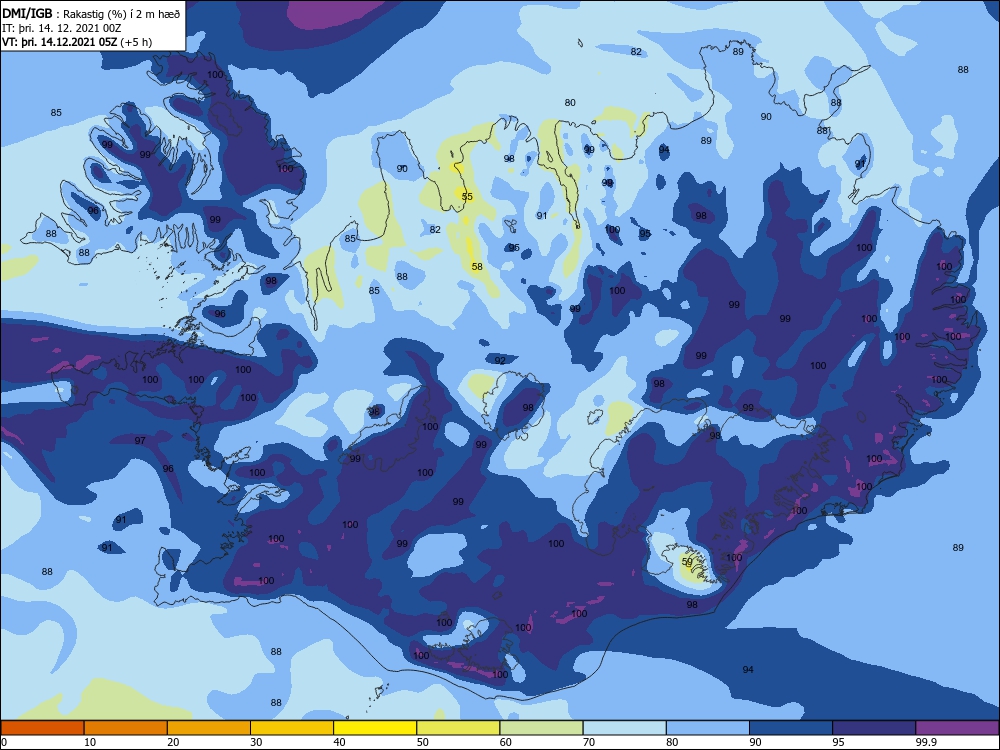Click the '97' humidity value on the map
1000x750 pixels.
pyautogui.click(x=140, y=441)
